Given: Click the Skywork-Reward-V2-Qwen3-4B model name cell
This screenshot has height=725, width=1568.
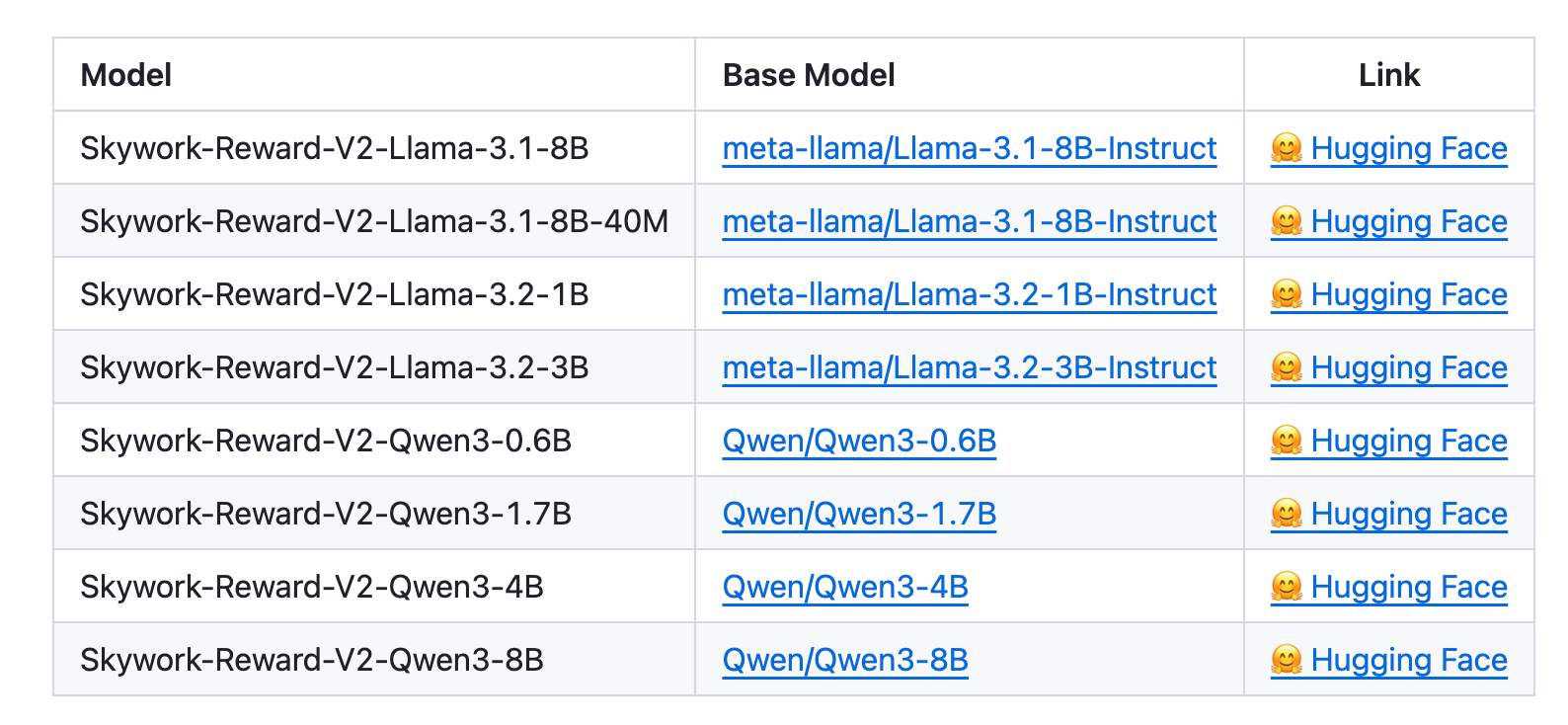Looking at the screenshot, I should [x=312, y=587].
